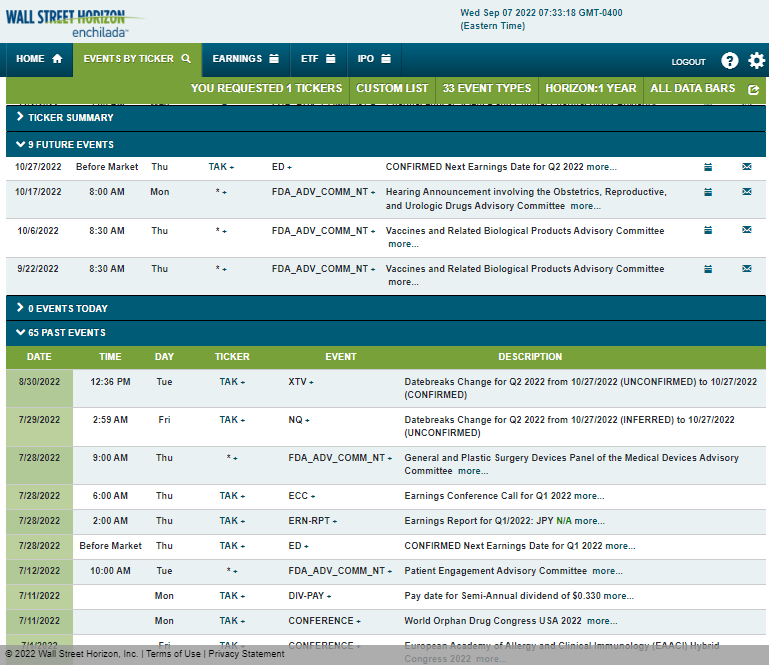Open the 33 Event Types filter
Viewport: 769px width, 665px height.
click(487, 89)
